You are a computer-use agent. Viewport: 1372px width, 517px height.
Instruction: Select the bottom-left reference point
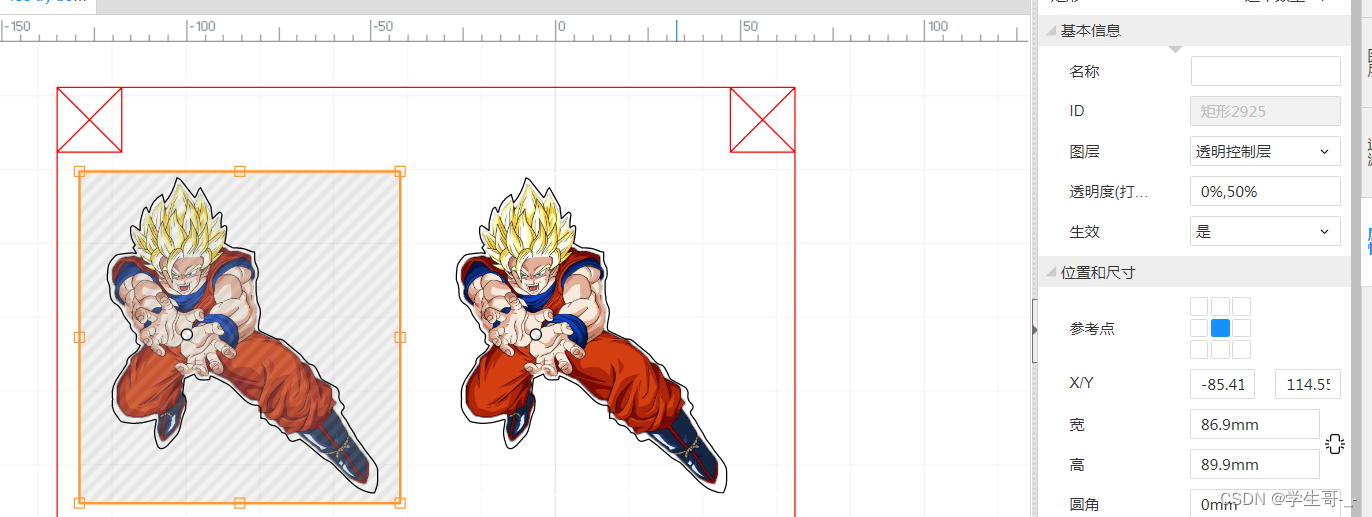[x=1199, y=349]
